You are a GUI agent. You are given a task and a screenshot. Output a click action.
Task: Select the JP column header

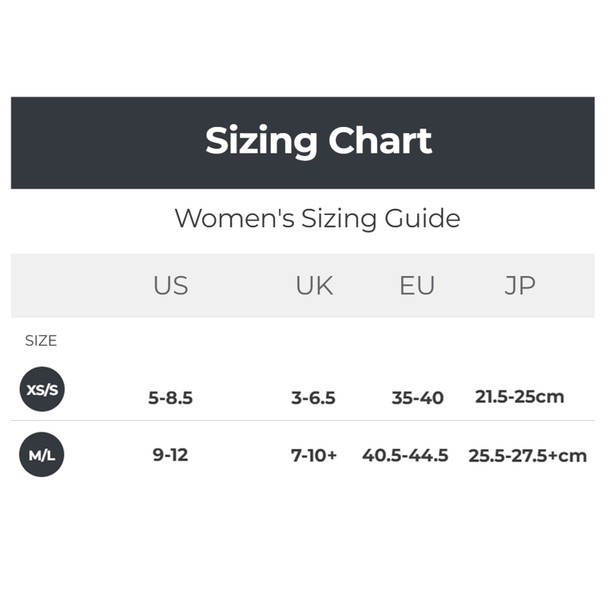[520, 286]
